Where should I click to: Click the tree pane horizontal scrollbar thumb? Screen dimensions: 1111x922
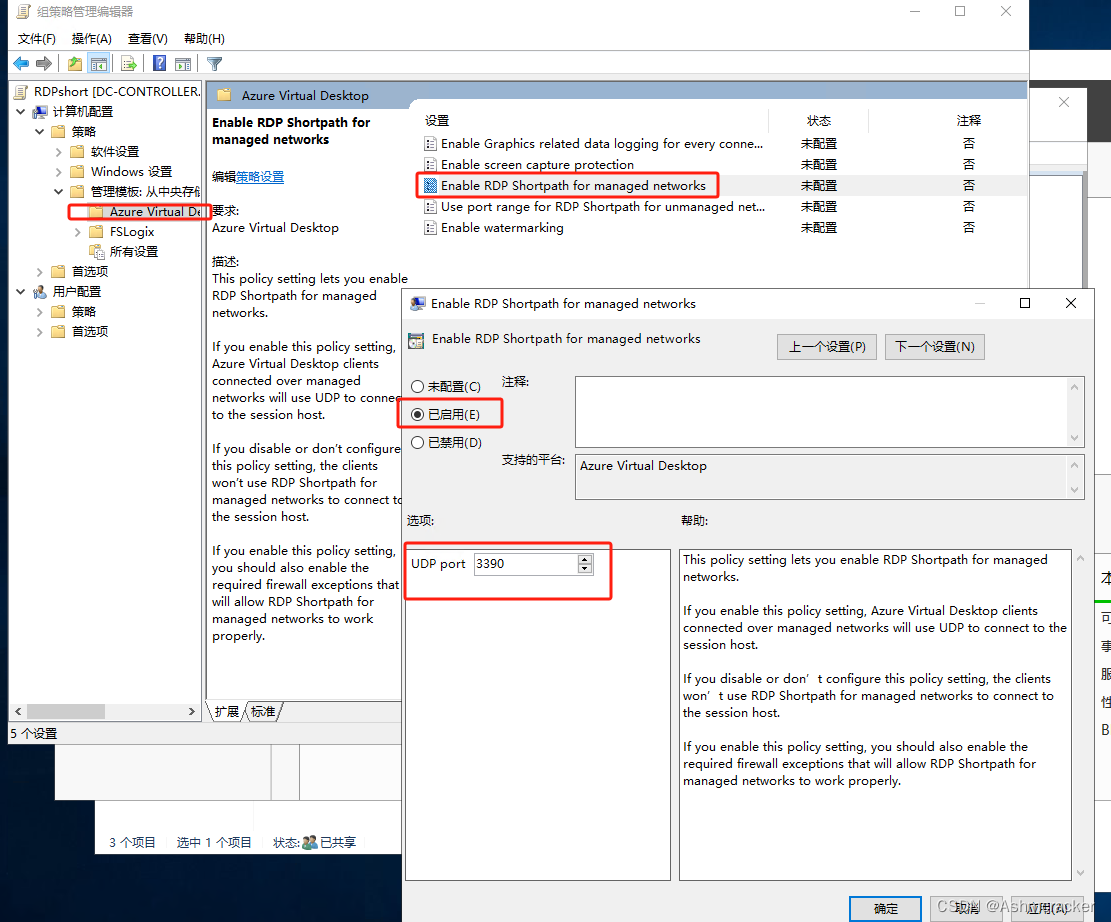coord(66,712)
